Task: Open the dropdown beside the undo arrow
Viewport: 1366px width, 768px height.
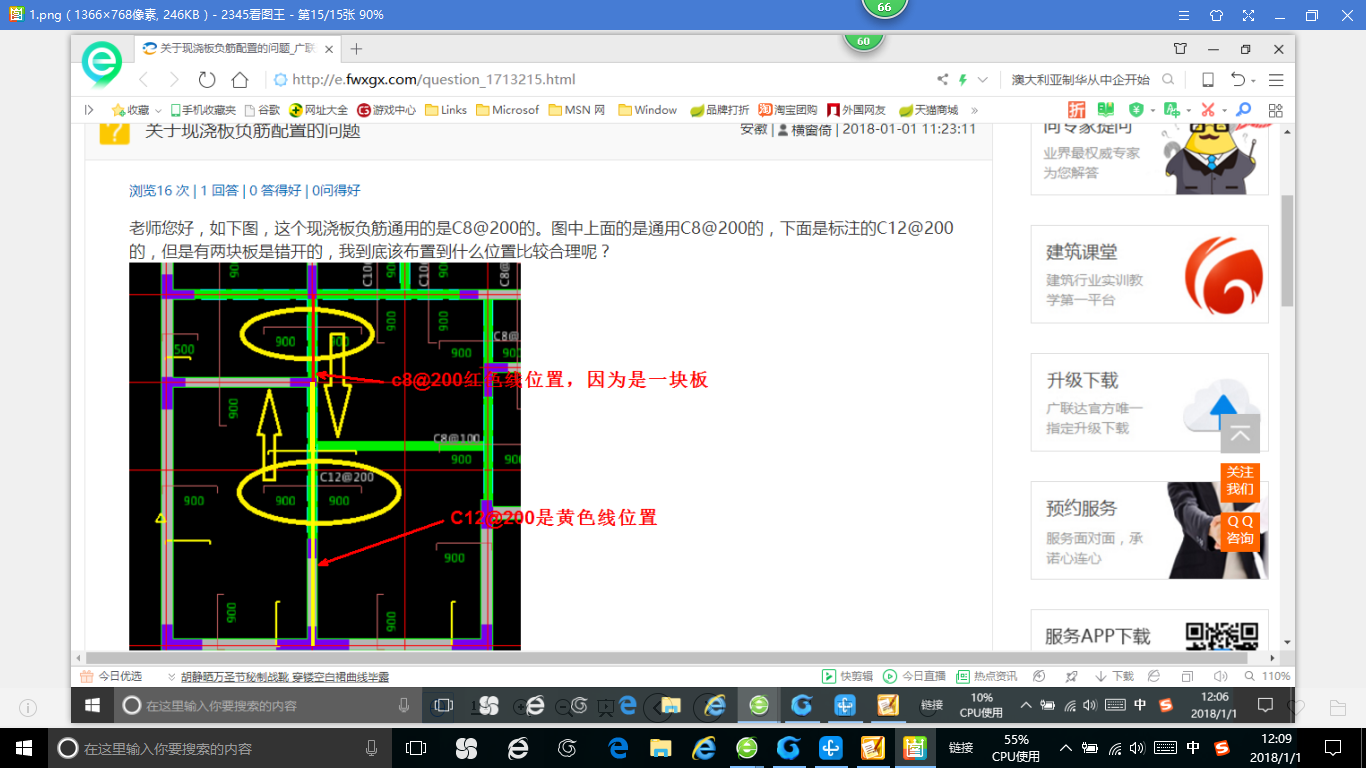Action: (x=1254, y=81)
